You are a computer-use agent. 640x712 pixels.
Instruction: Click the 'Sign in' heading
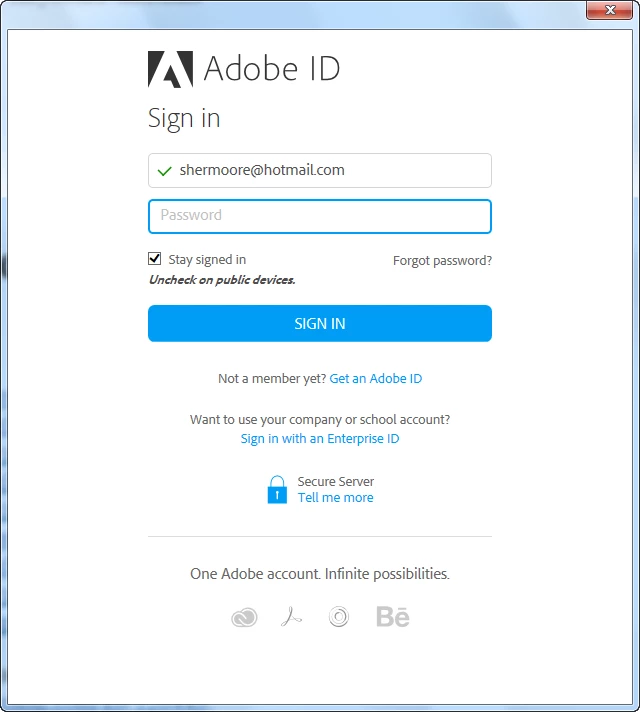(x=184, y=119)
